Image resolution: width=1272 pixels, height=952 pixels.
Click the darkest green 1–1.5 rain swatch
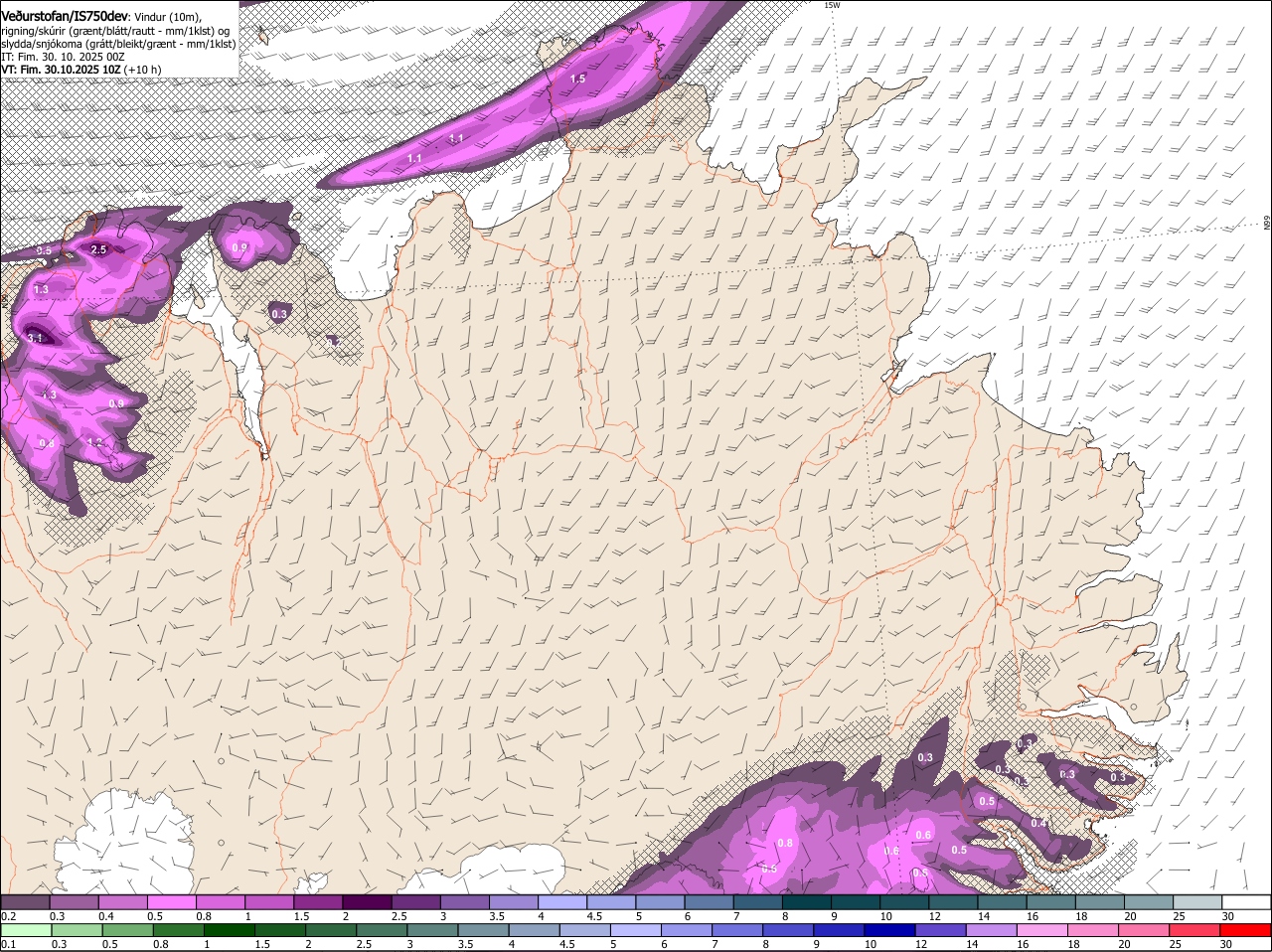[x=229, y=930]
